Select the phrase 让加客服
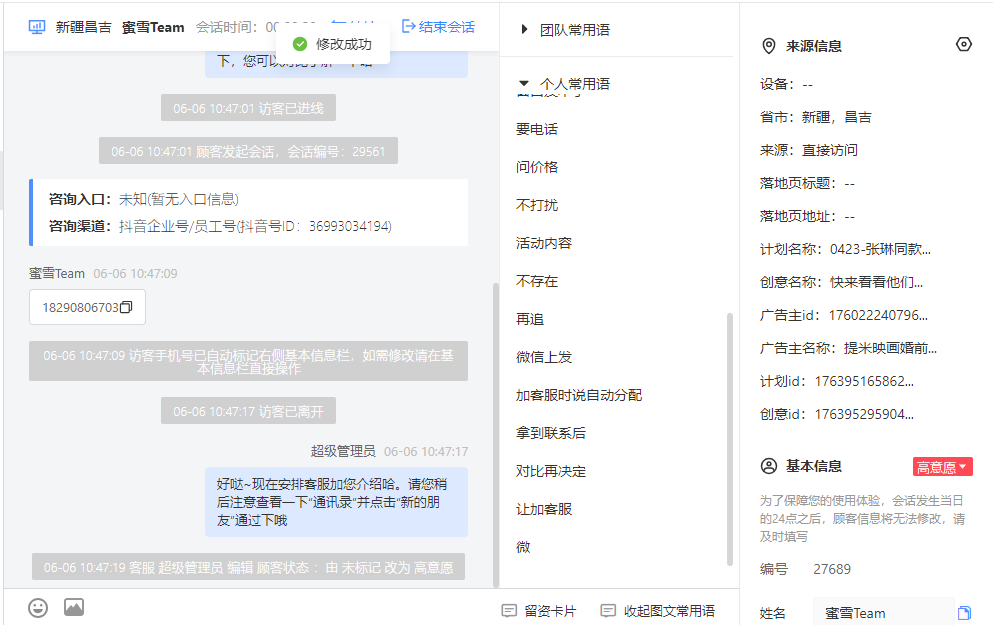This screenshot has height=625, width=993. 544,509
